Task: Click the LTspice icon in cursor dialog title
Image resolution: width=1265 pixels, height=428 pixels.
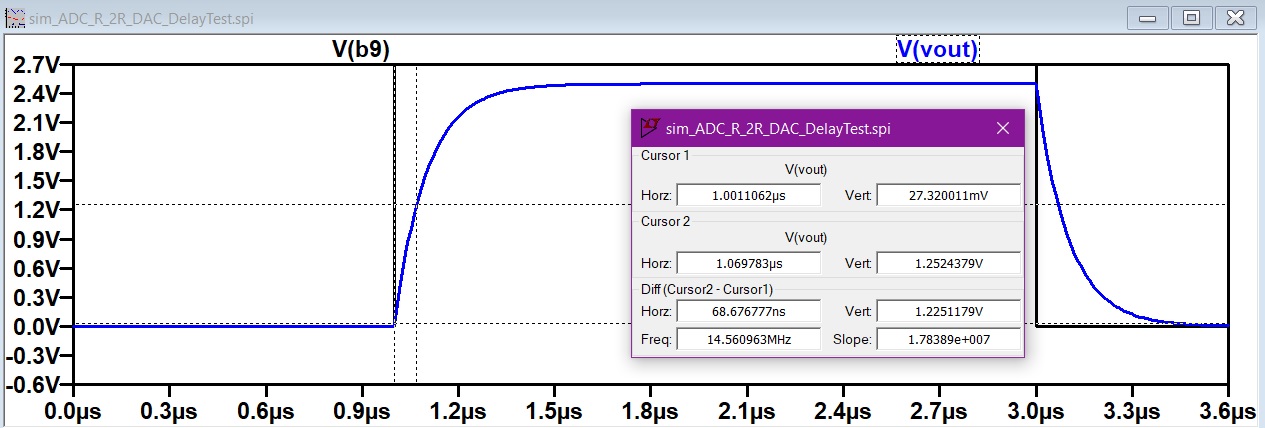Action: pyautogui.click(x=650, y=128)
